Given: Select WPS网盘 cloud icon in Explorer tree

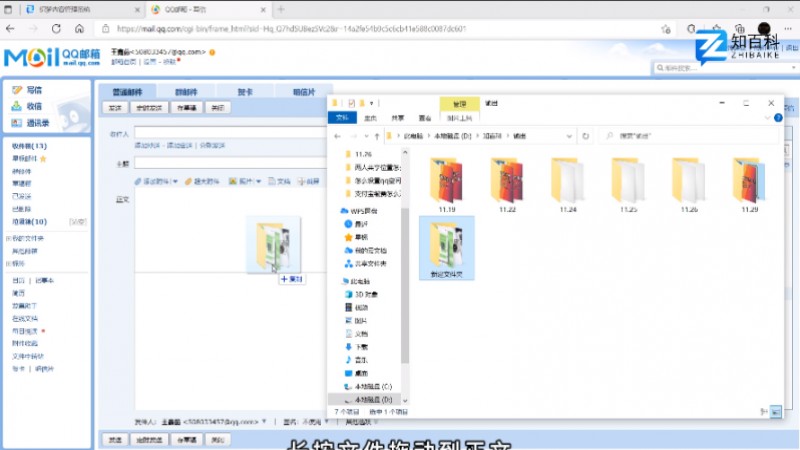Looking at the screenshot, I should tap(344, 211).
